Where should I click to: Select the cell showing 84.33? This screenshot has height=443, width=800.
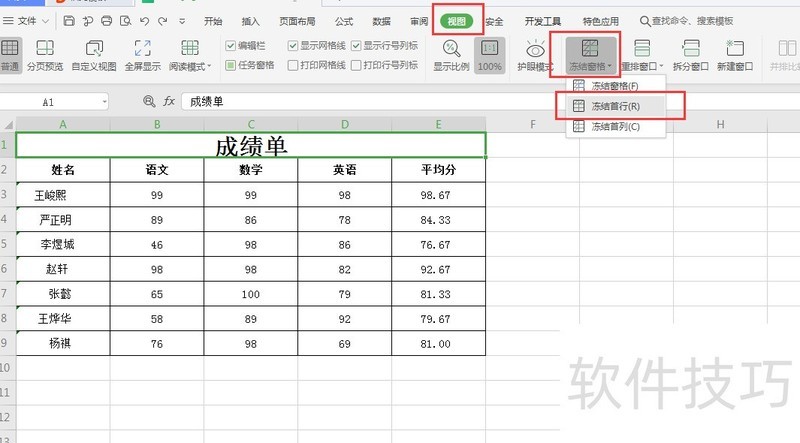(438, 219)
